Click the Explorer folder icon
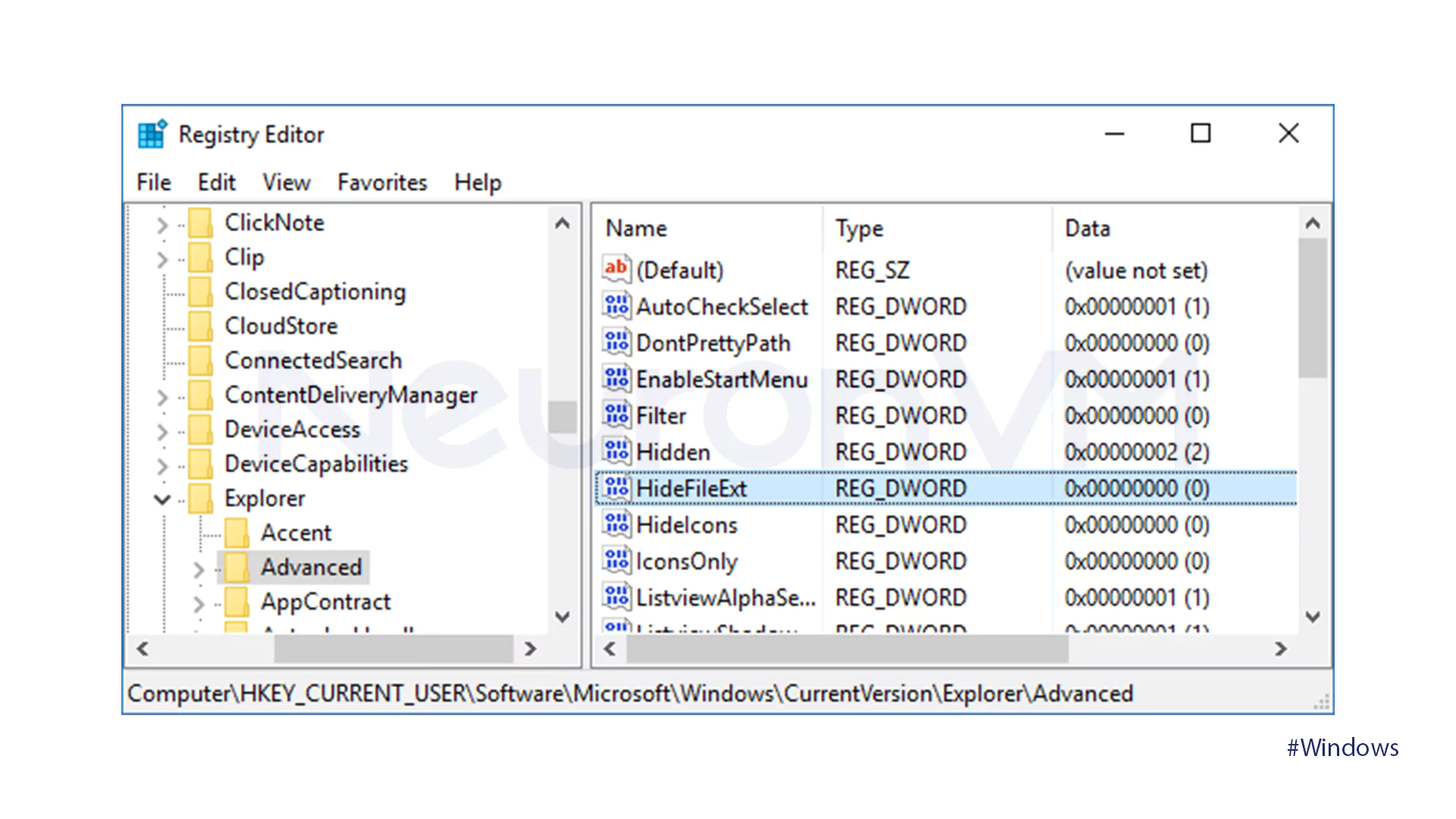Image resolution: width=1456 pixels, height=819 pixels. pyautogui.click(x=202, y=498)
